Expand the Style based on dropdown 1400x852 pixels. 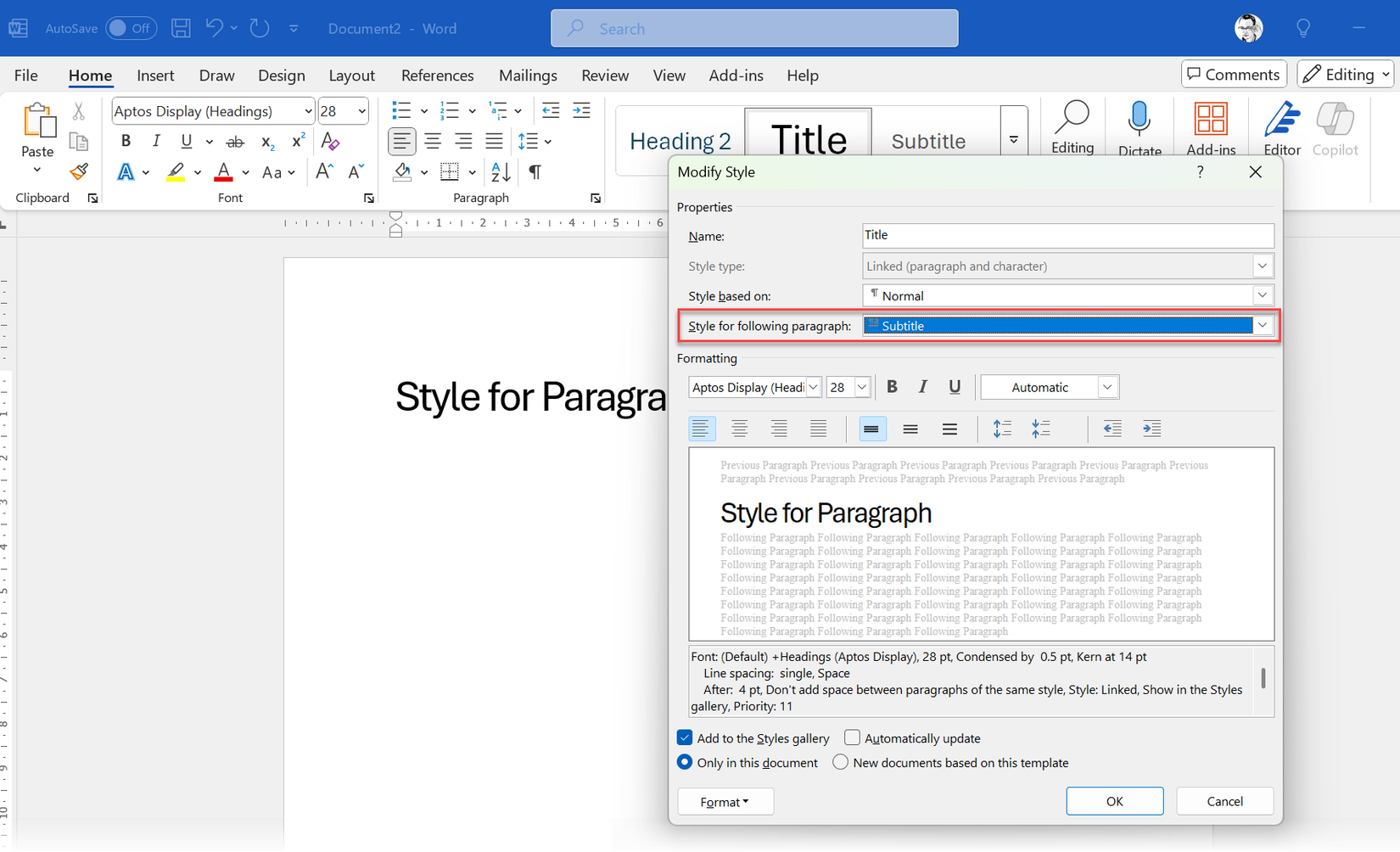[x=1263, y=294]
